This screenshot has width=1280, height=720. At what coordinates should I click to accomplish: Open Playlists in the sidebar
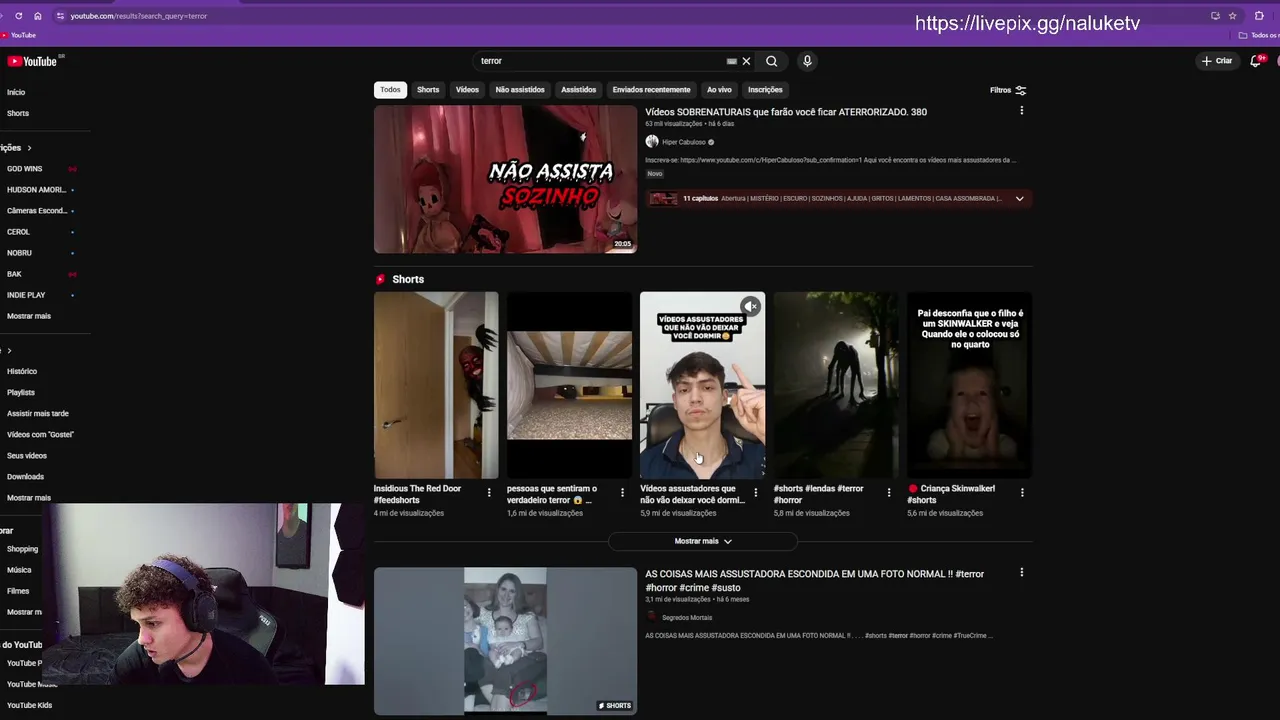(21, 393)
